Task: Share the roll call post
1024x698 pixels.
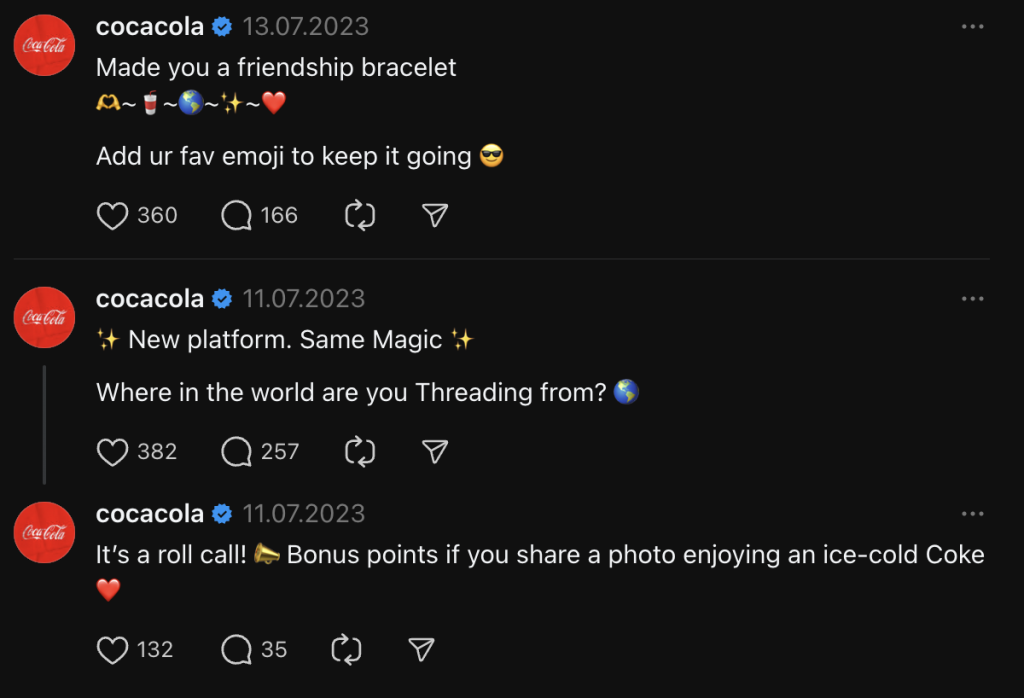Action: click(x=422, y=650)
